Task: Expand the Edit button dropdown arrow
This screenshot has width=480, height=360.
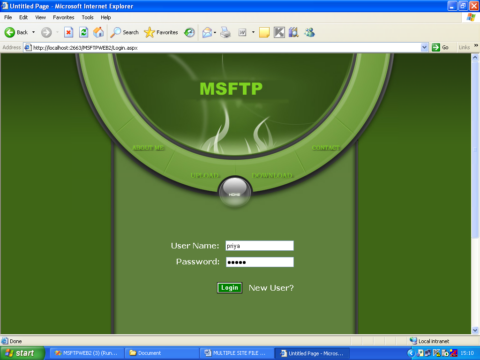Action: coord(253,32)
